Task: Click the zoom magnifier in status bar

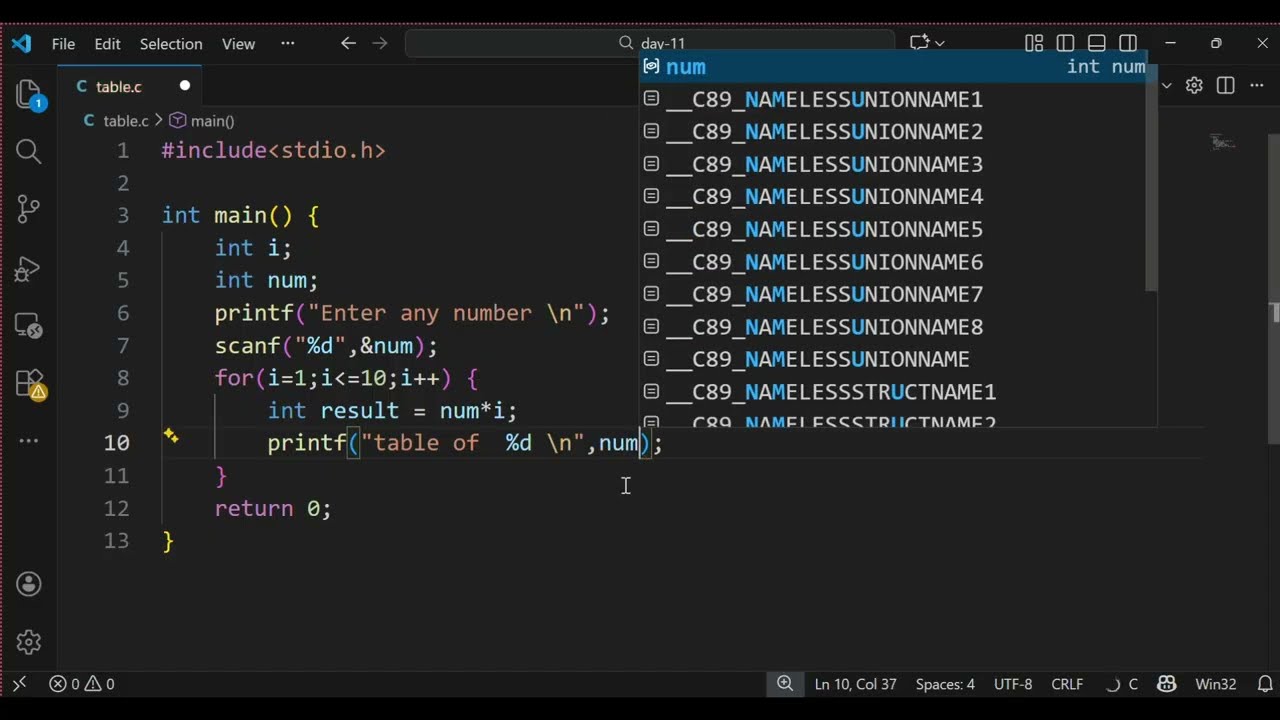Action: [x=785, y=684]
